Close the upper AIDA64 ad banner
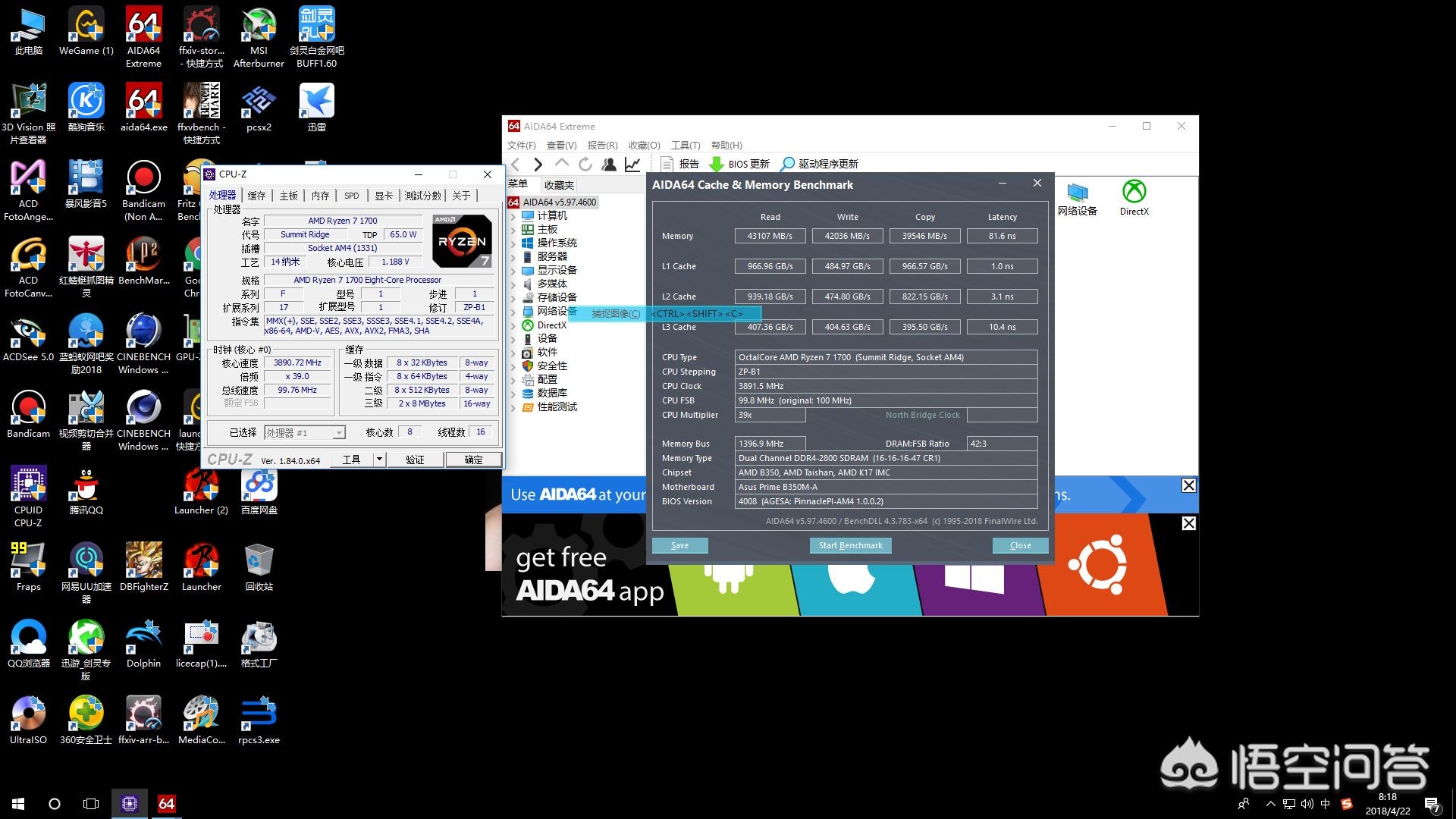Viewport: 1456px width, 819px height. 1188,485
